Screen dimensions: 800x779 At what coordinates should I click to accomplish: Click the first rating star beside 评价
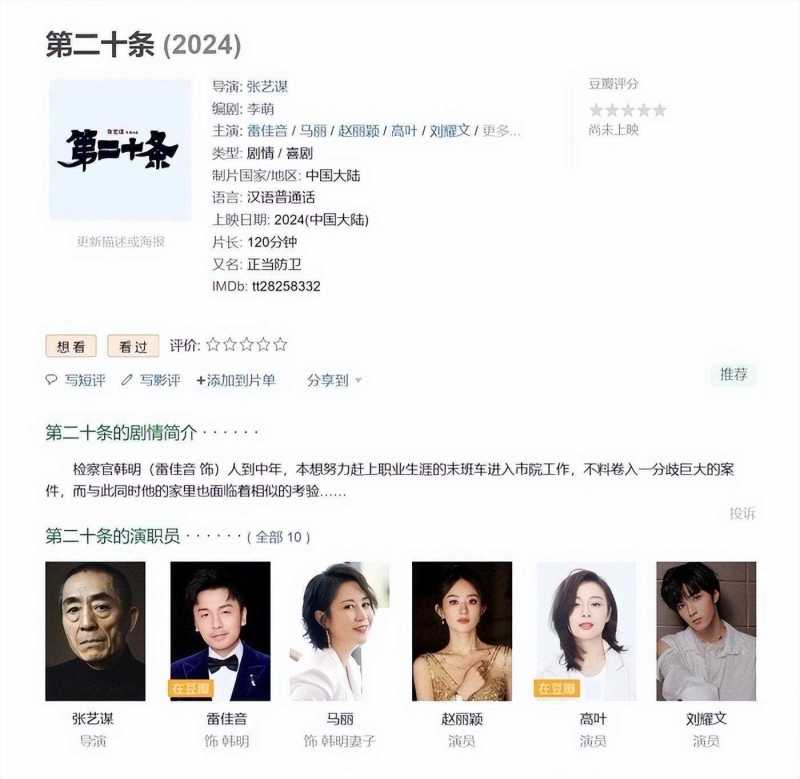213,345
